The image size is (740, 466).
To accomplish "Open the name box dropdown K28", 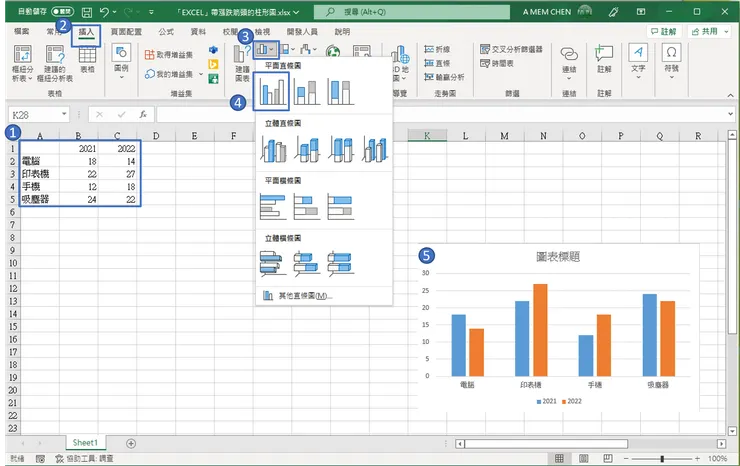I will 64,114.
